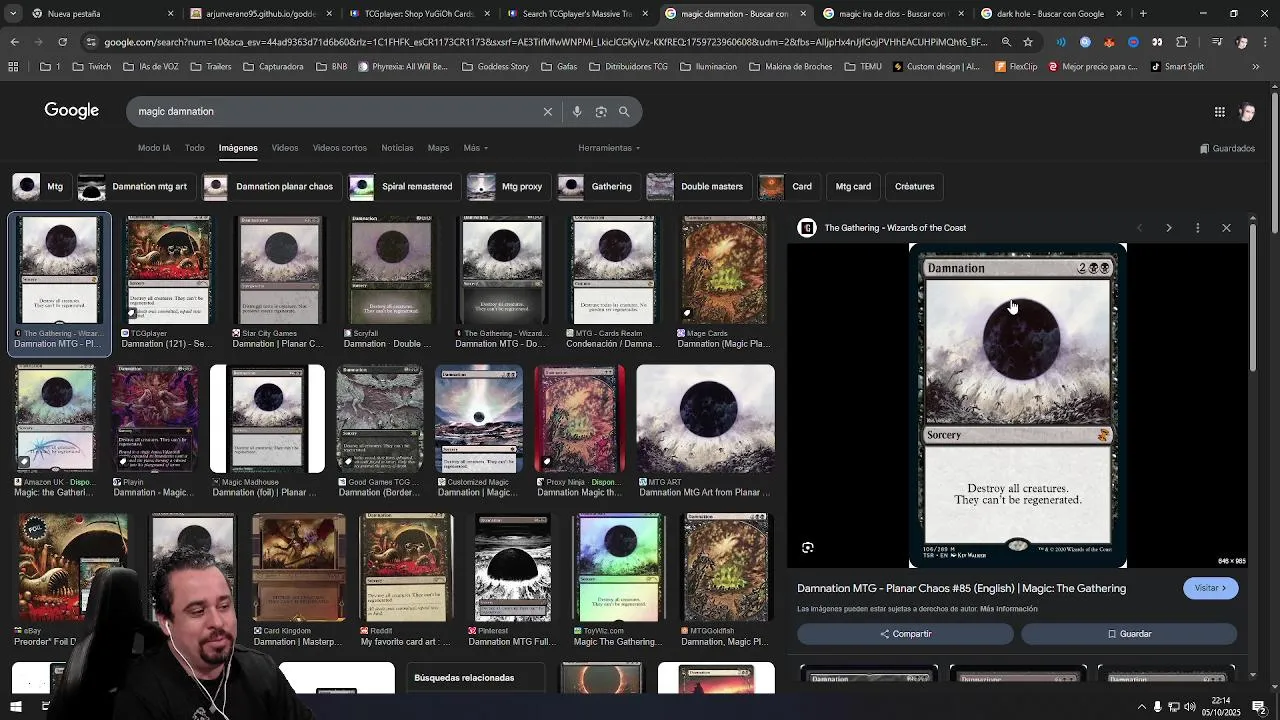Close the image preview panel

pyautogui.click(x=1226, y=228)
